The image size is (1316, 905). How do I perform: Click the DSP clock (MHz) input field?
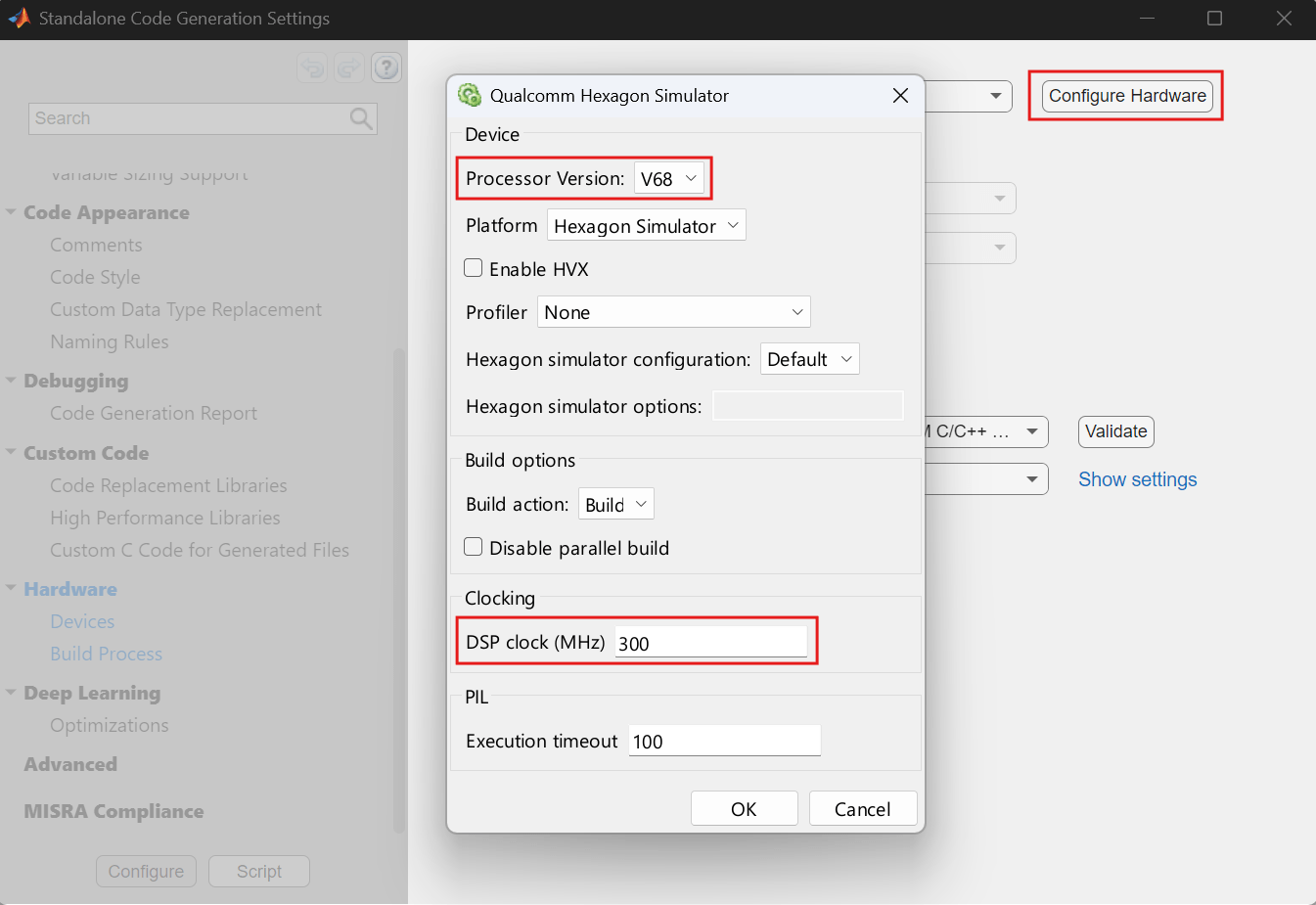(710, 643)
